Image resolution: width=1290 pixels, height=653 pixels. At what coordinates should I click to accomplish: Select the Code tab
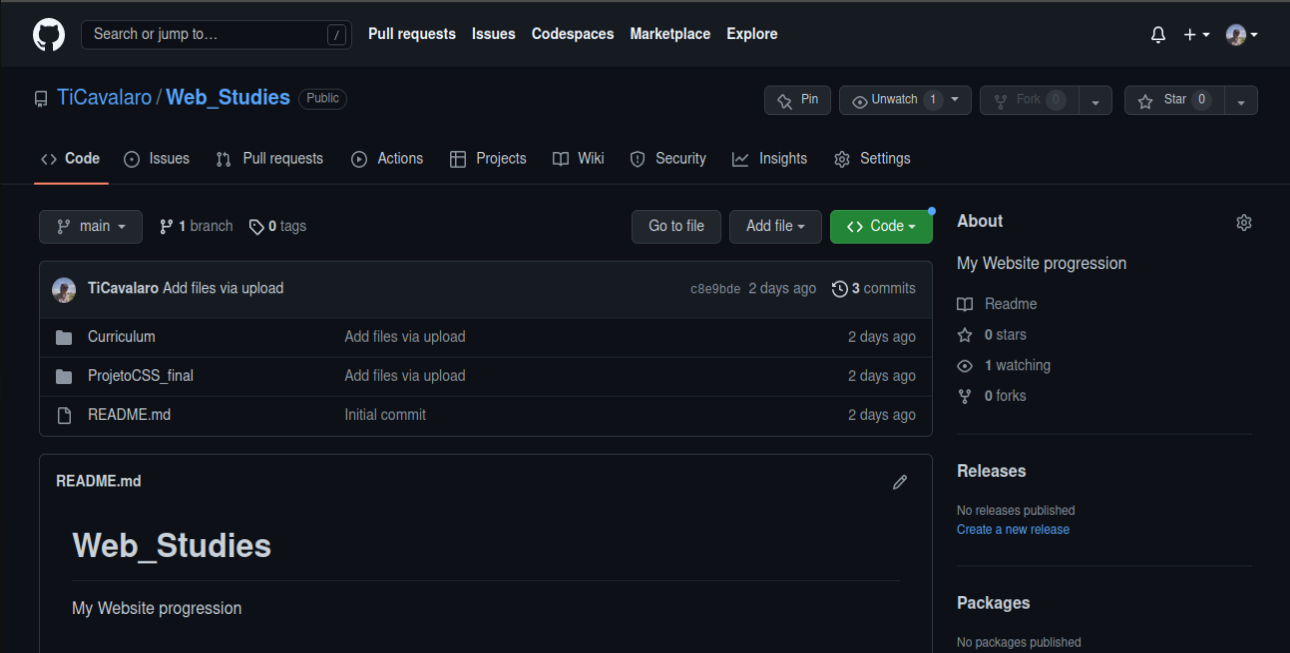[70, 159]
